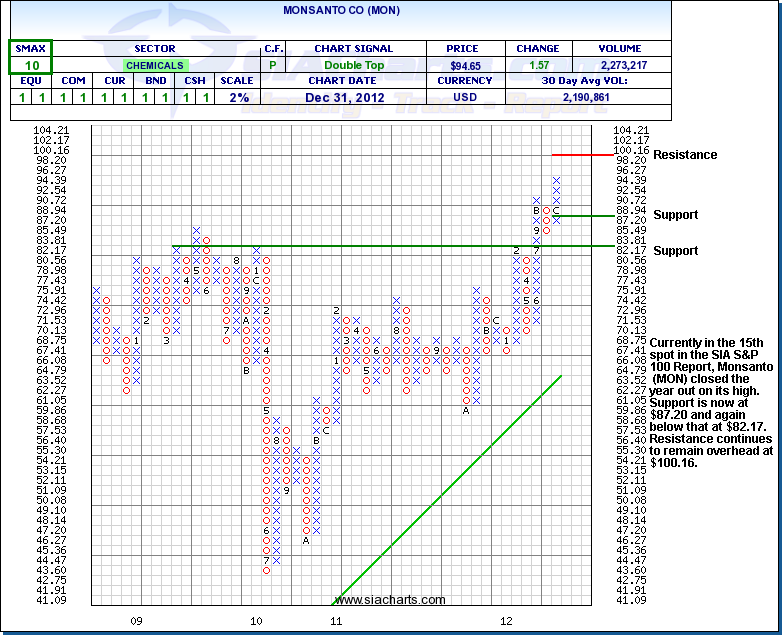Click the $94.65 price value
Screen dimensions: 782x635
[466, 65]
